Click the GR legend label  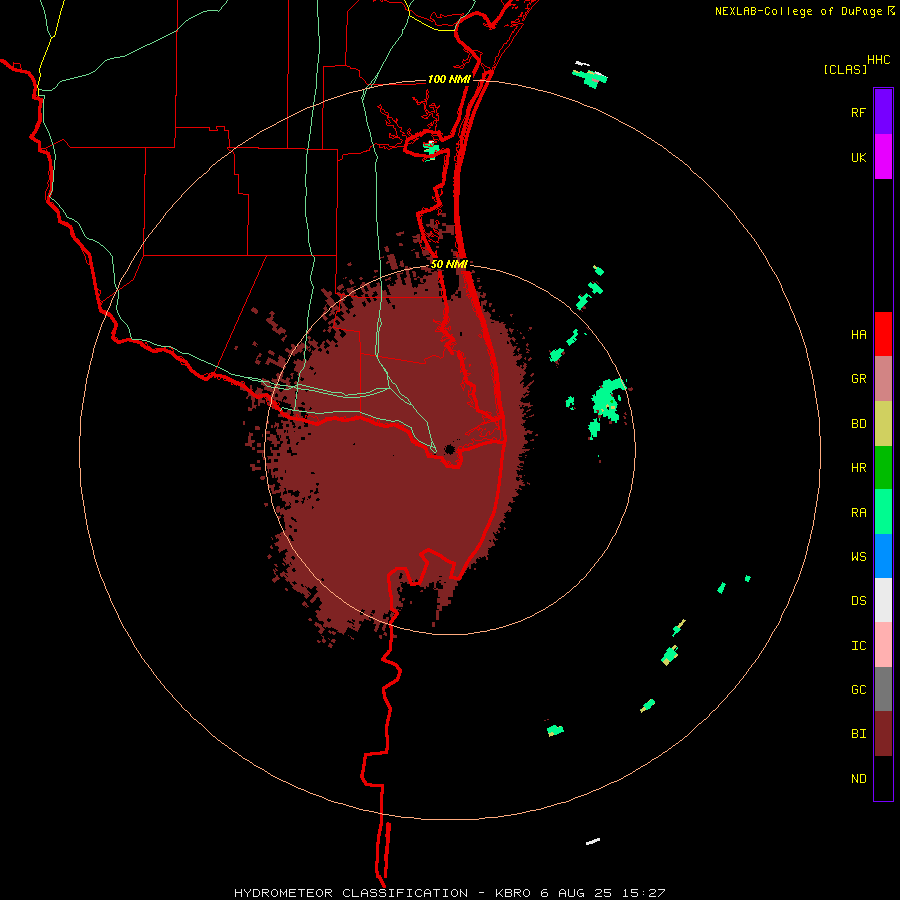(858, 379)
